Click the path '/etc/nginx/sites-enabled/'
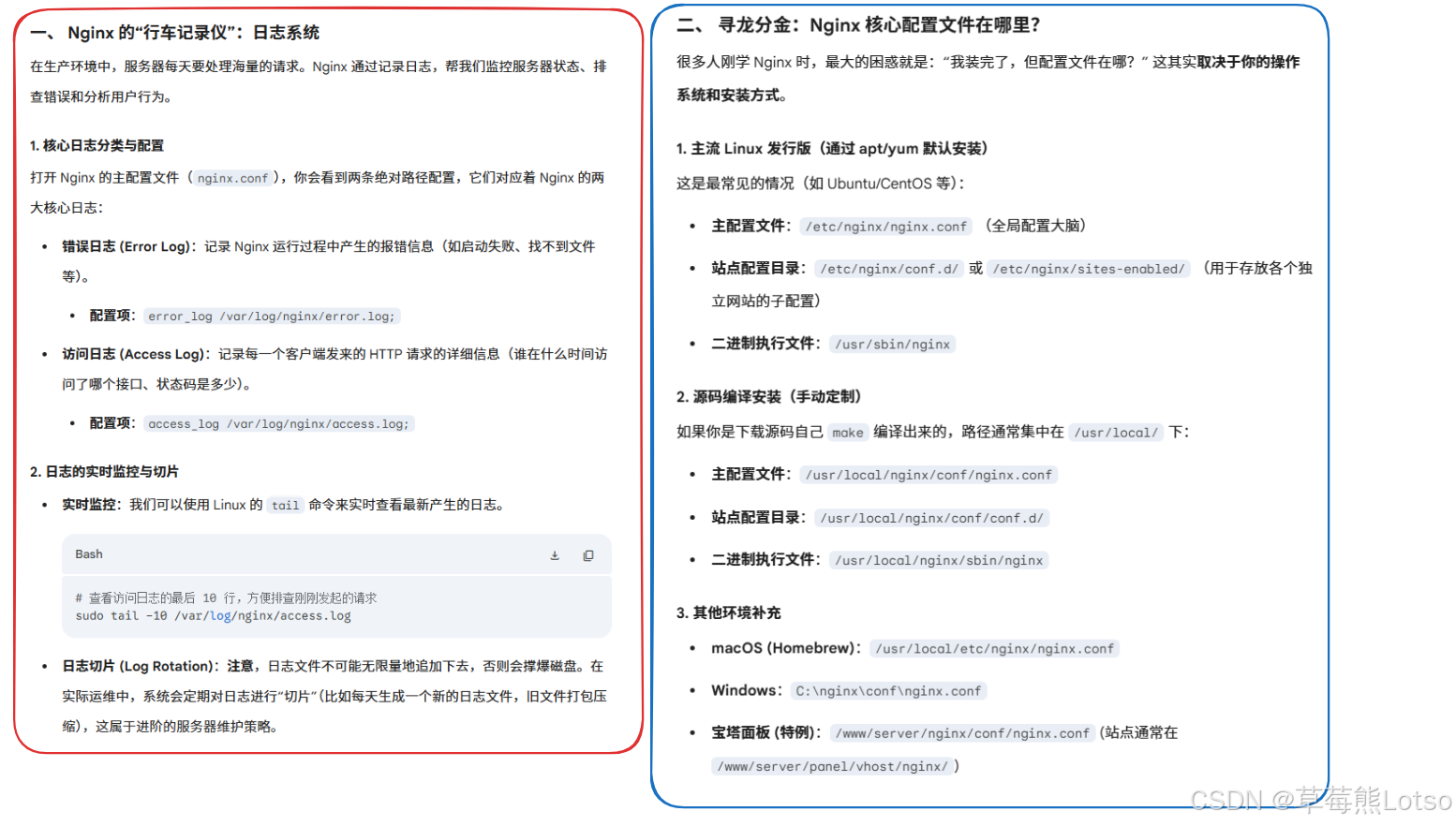 coord(1089,269)
